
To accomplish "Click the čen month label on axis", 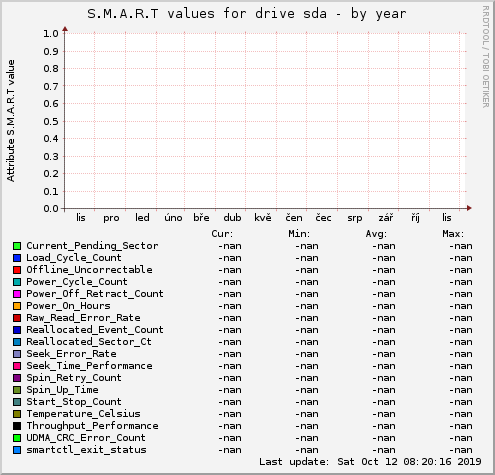I will pyautogui.click(x=294, y=218).
